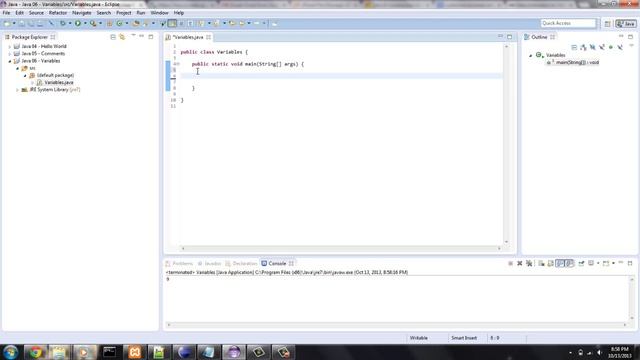Click the Windows Start button

point(11,352)
